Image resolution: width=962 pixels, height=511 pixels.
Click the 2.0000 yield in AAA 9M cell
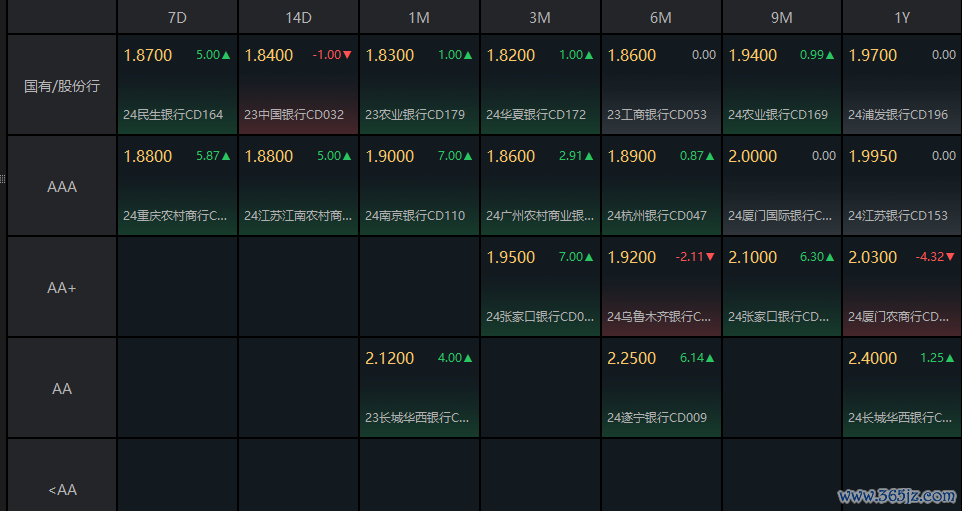752,156
